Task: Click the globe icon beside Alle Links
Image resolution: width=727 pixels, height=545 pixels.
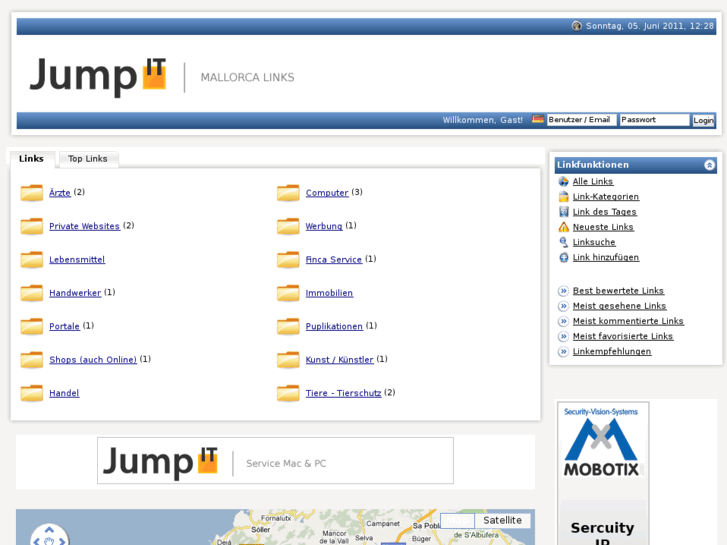Action: click(563, 181)
